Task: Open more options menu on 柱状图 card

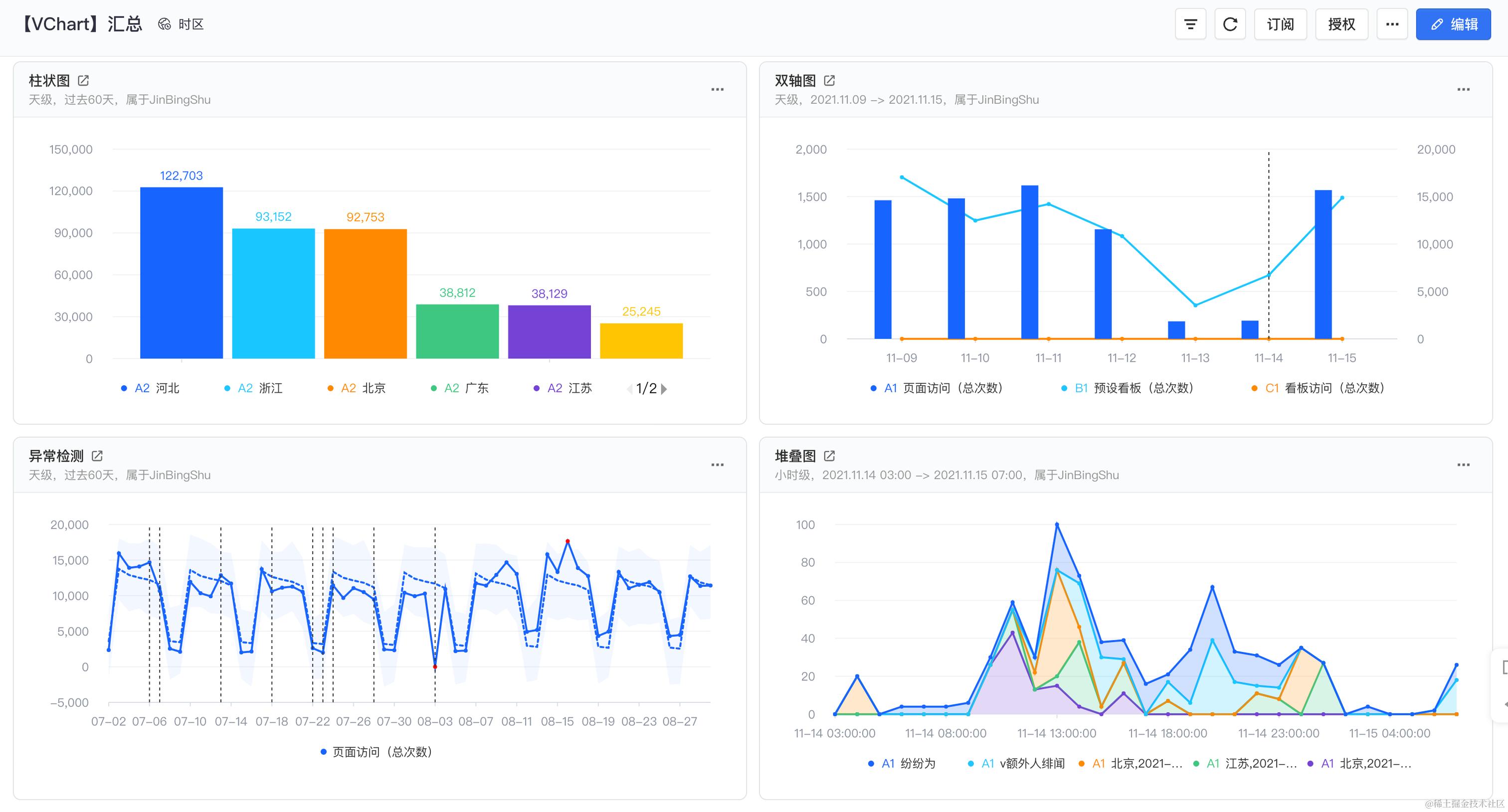Action: point(717,90)
